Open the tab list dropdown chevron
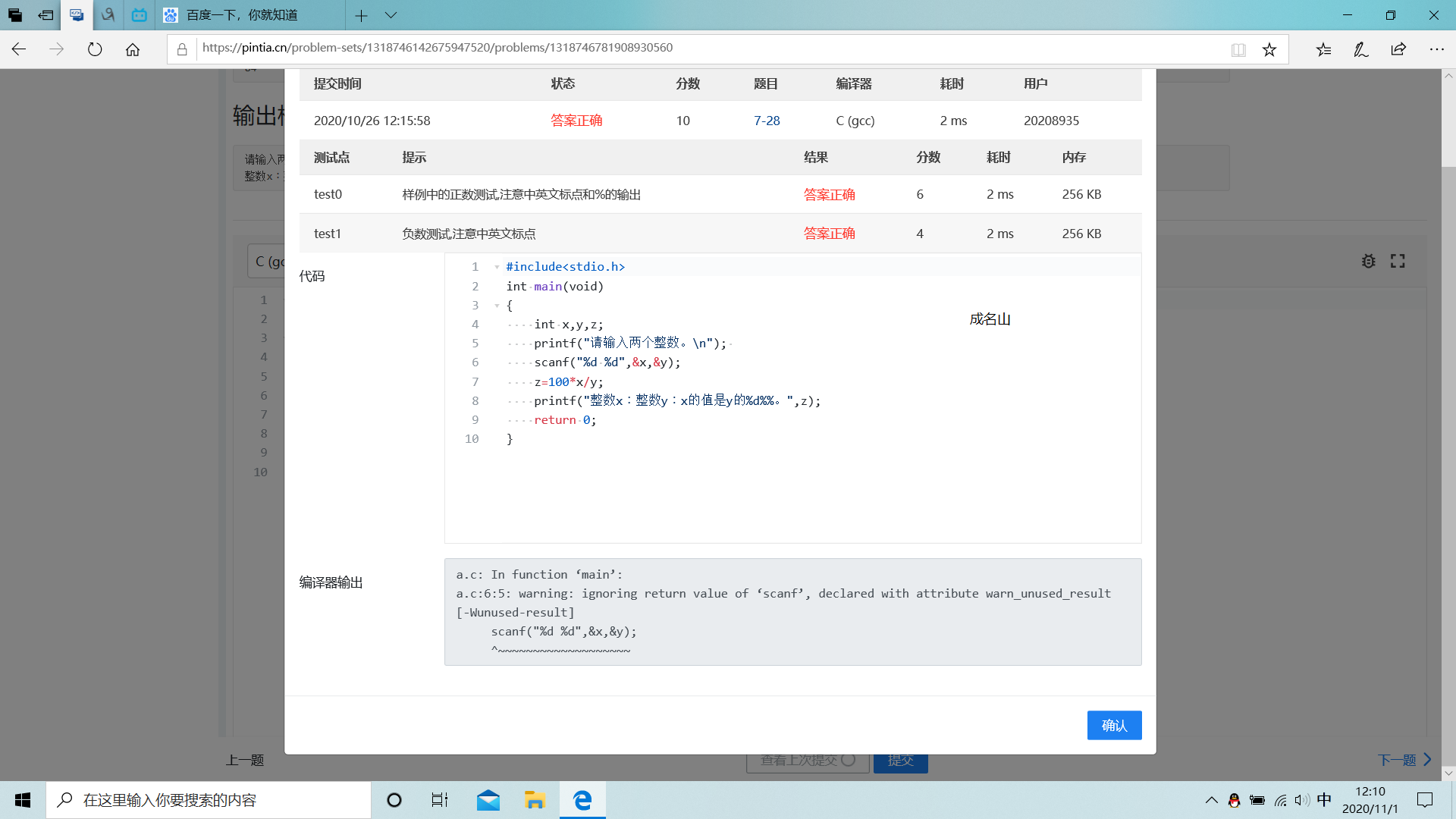Screen dimensions: 1456x819 tap(391, 15)
